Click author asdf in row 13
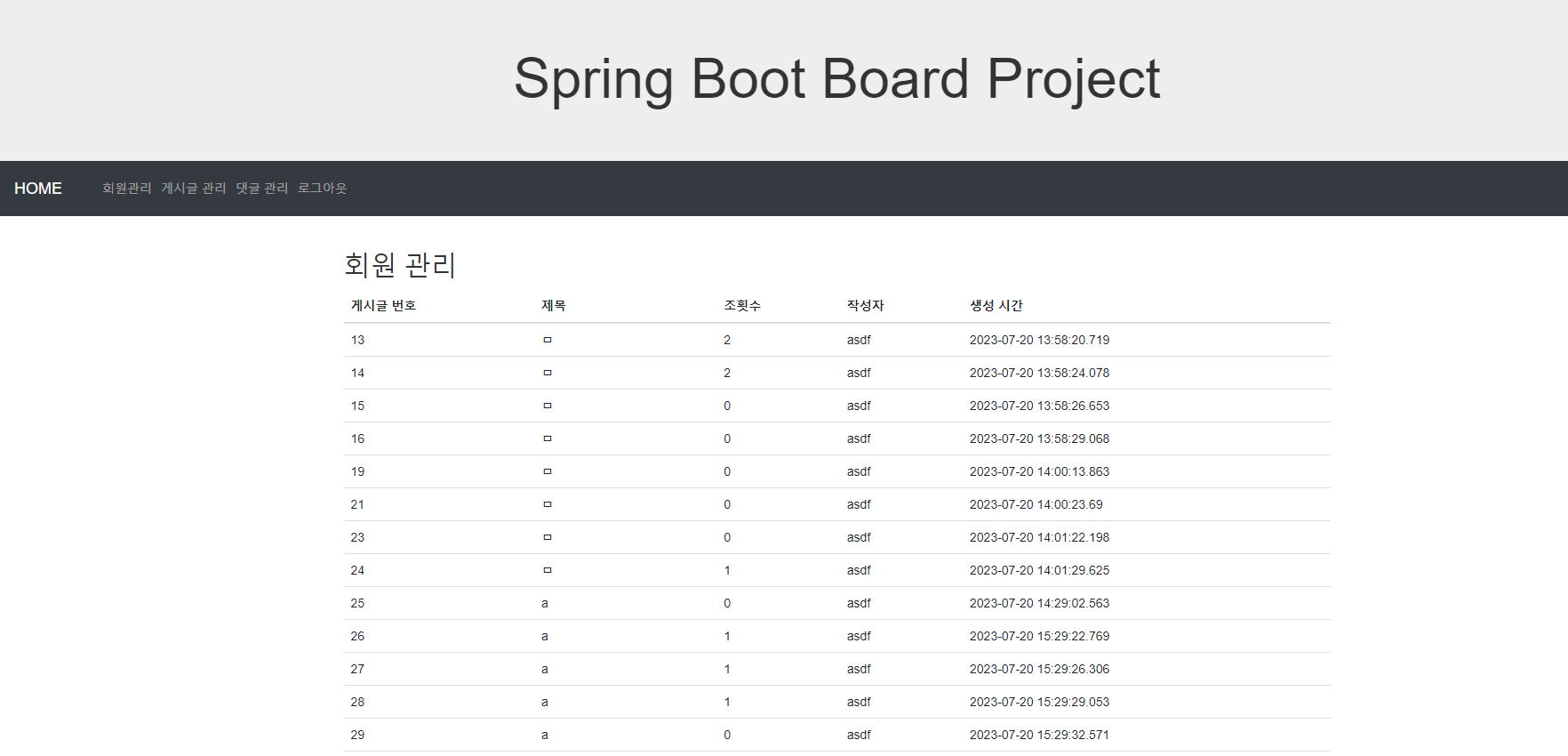 pos(859,340)
